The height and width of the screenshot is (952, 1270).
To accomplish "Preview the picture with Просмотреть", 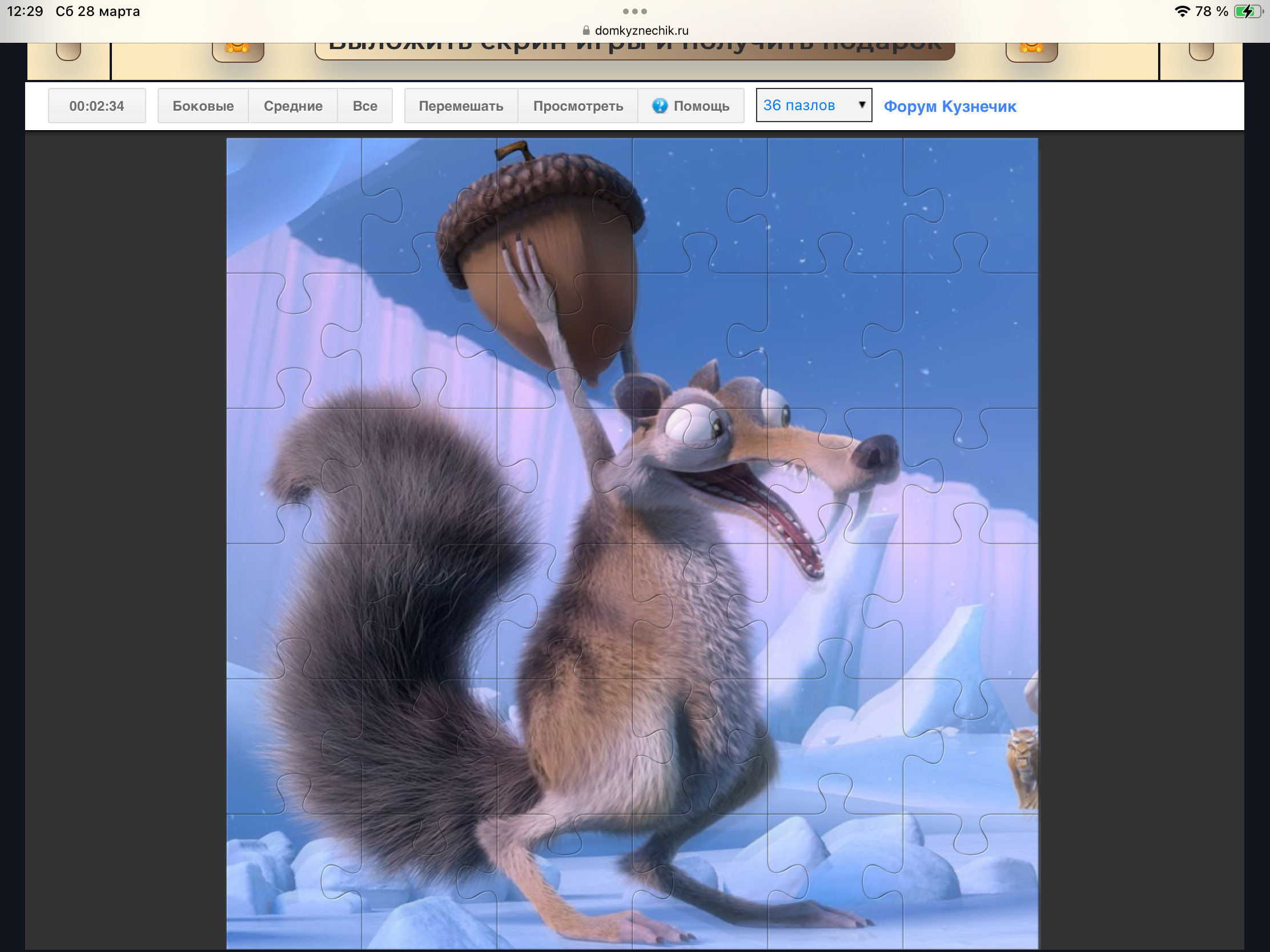I will (x=577, y=106).
